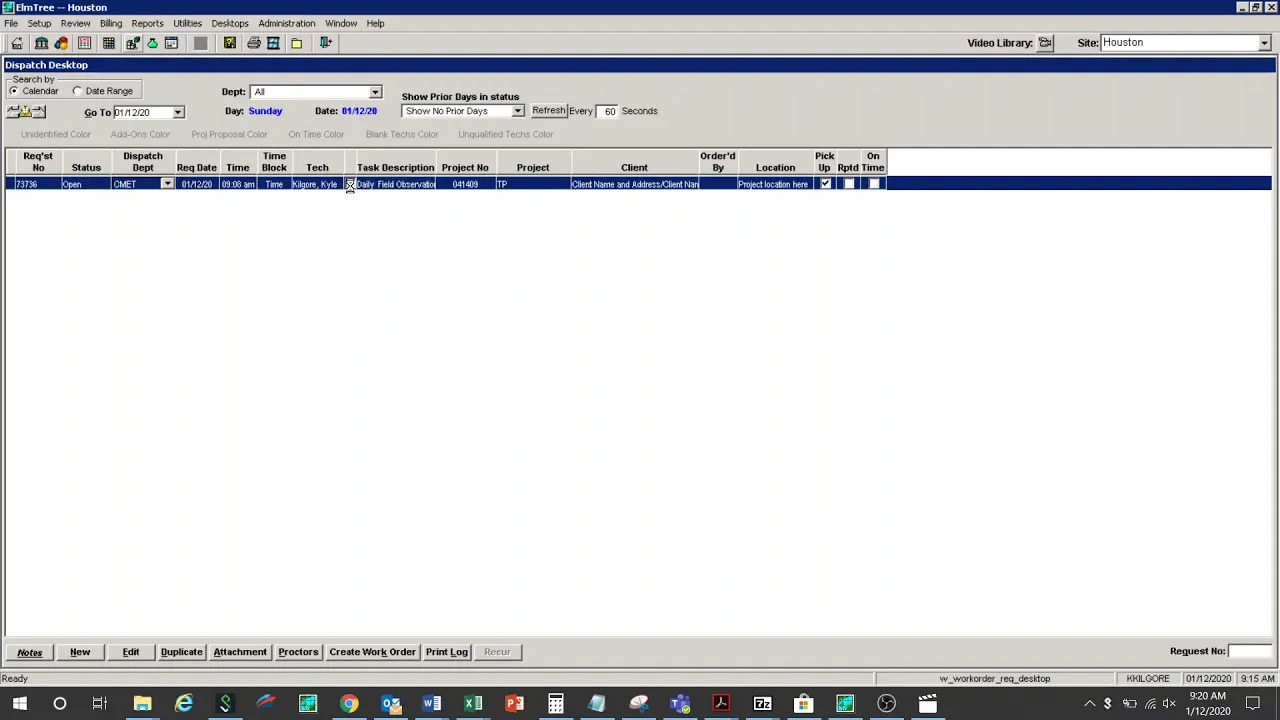
Task: Click the Request No input field
Action: pos(1250,651)
